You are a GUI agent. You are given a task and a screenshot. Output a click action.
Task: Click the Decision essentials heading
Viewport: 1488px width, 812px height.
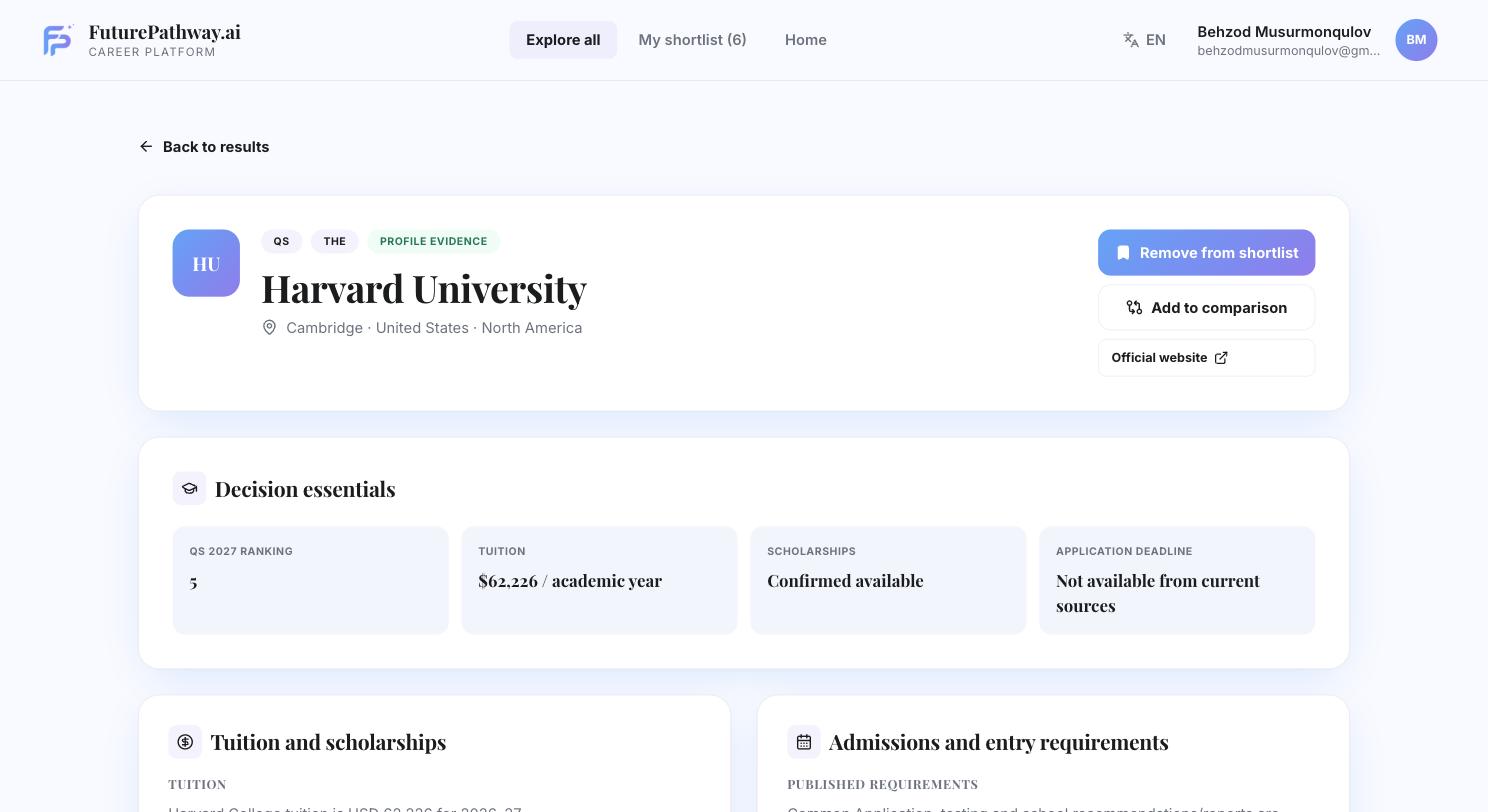tap(305, 489)
